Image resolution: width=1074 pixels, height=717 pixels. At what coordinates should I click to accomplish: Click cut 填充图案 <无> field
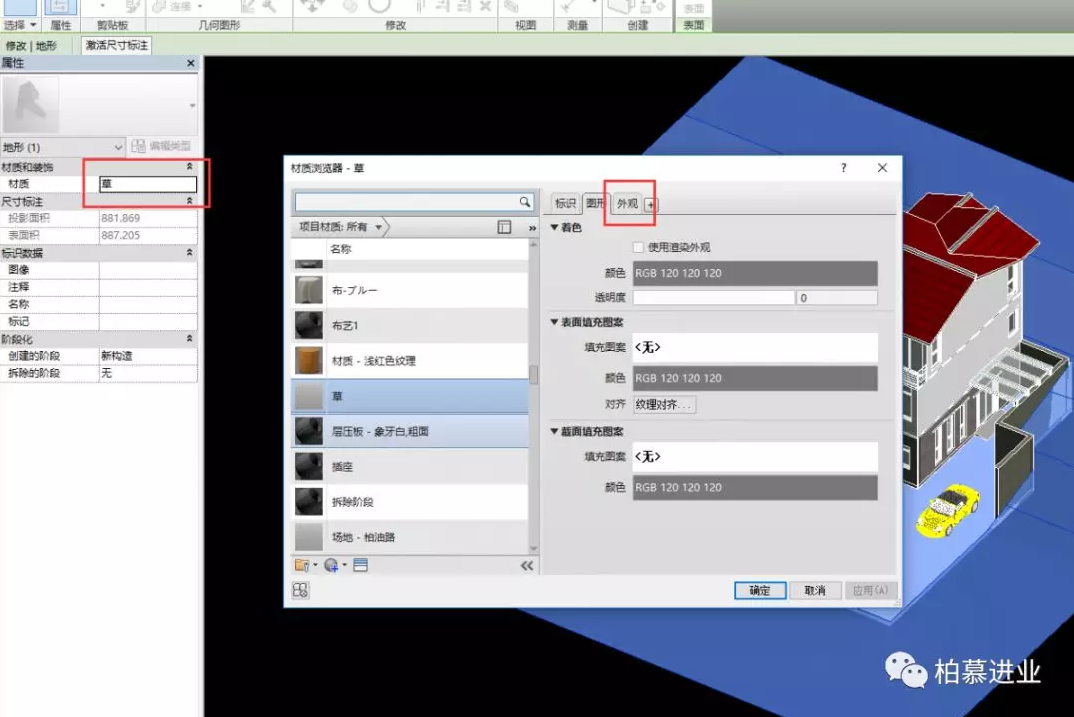(x=755, y=456)
